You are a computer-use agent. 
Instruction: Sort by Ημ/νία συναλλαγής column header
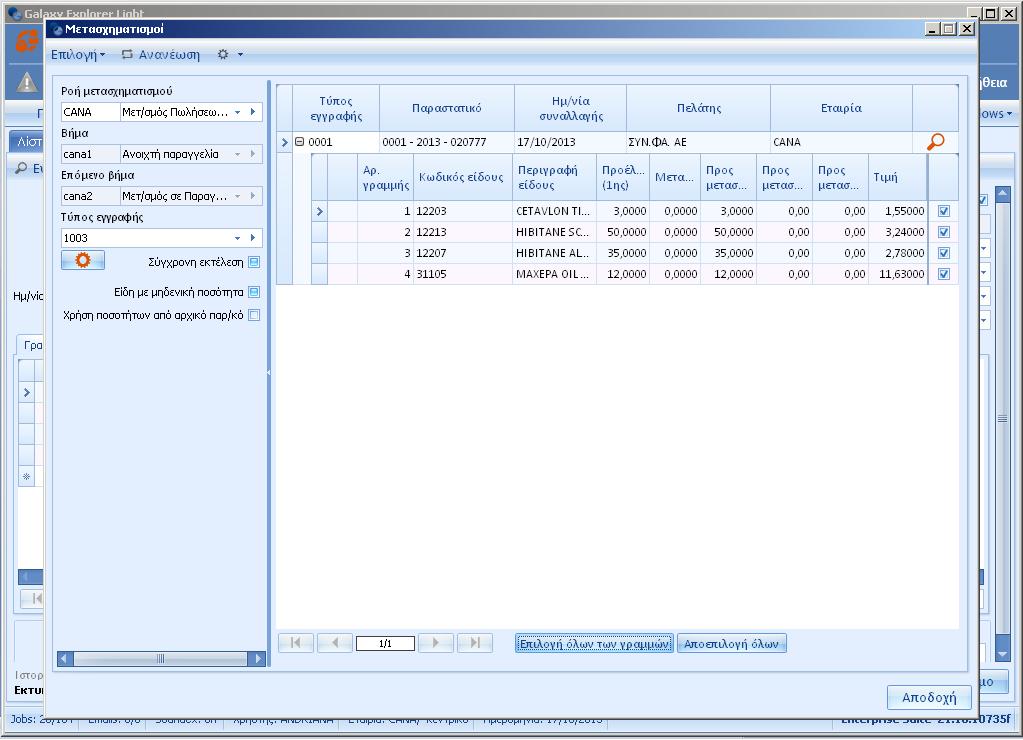(571, 108)
